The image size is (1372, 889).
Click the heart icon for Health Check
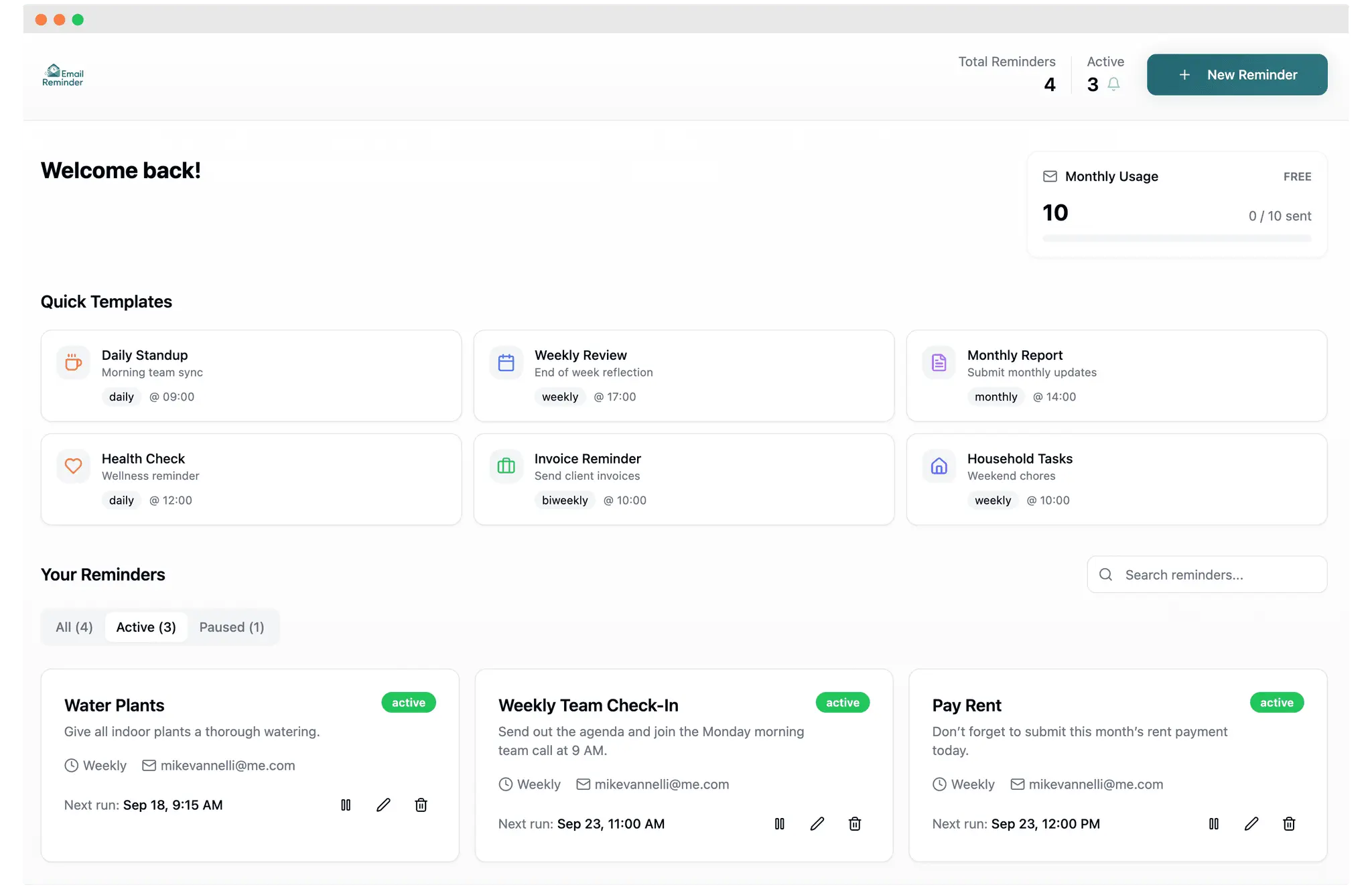point(73,466)
